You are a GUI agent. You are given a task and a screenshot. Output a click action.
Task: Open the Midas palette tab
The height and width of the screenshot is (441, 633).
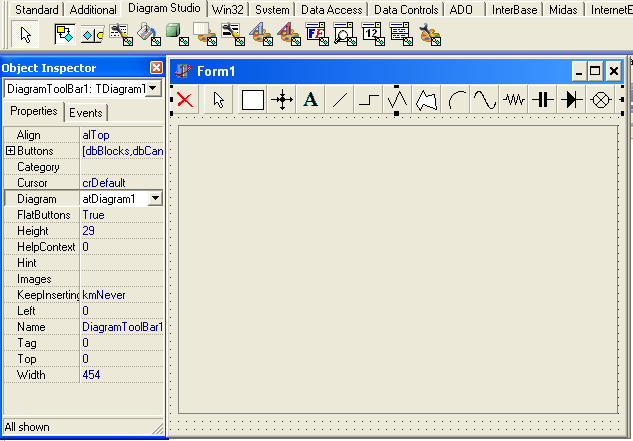pos(563,10)
